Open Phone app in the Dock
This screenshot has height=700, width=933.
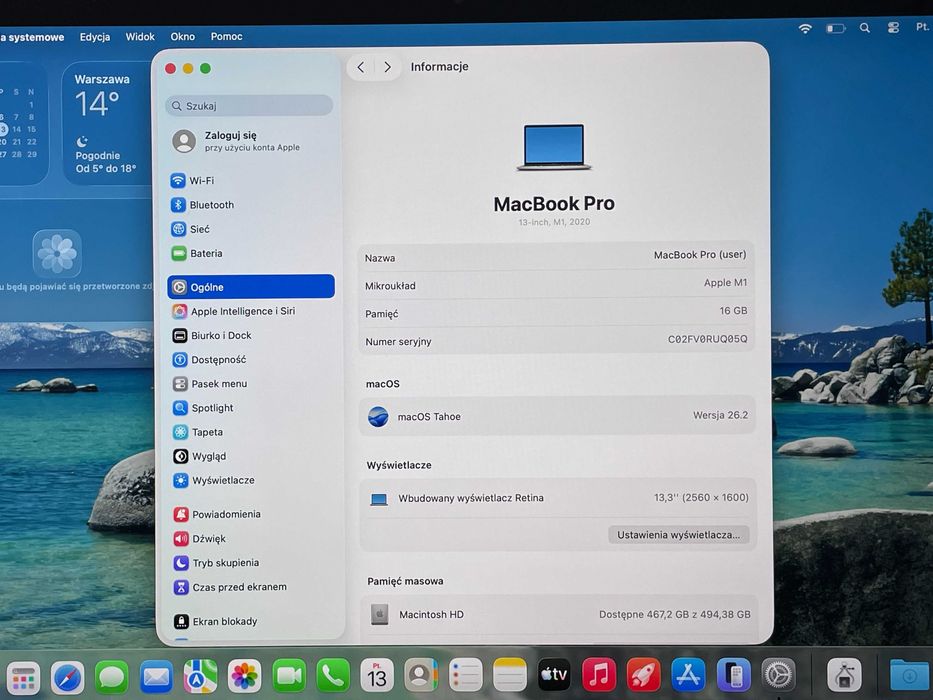pos(333,676)
